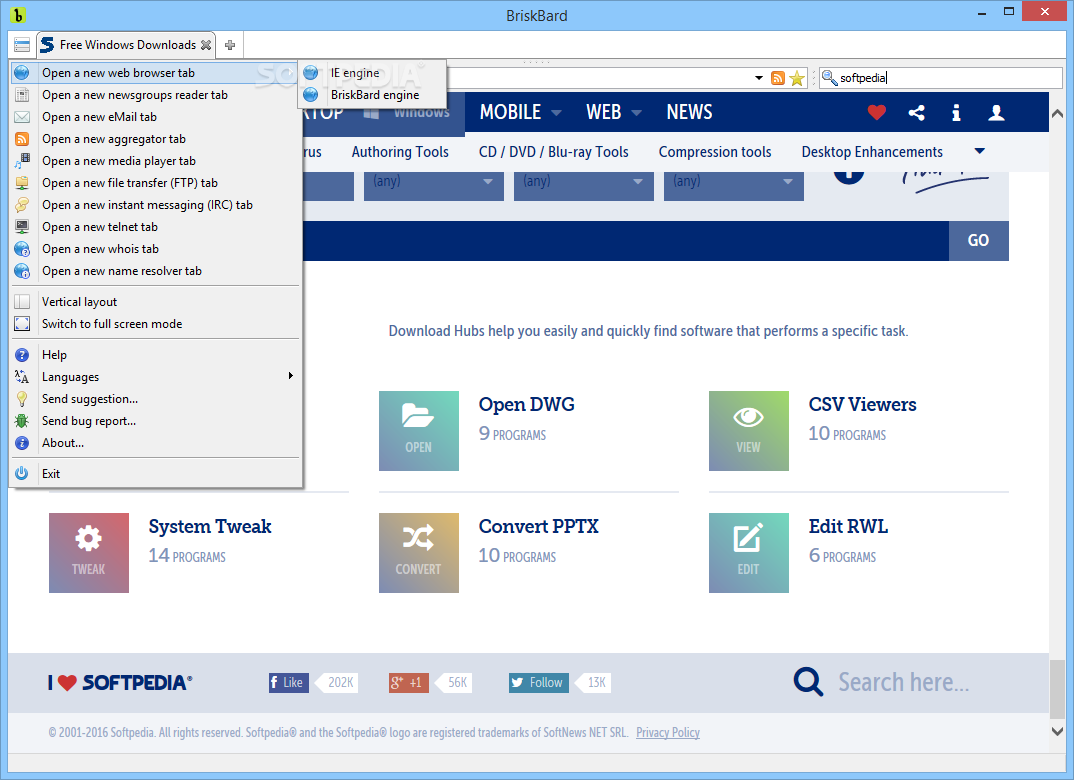Click the GO search button
Screen dimensions: 1074x780
coord(978,240)
